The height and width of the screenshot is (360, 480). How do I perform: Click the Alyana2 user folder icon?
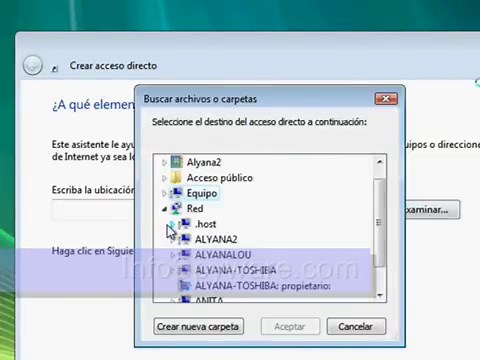[176, 162]
